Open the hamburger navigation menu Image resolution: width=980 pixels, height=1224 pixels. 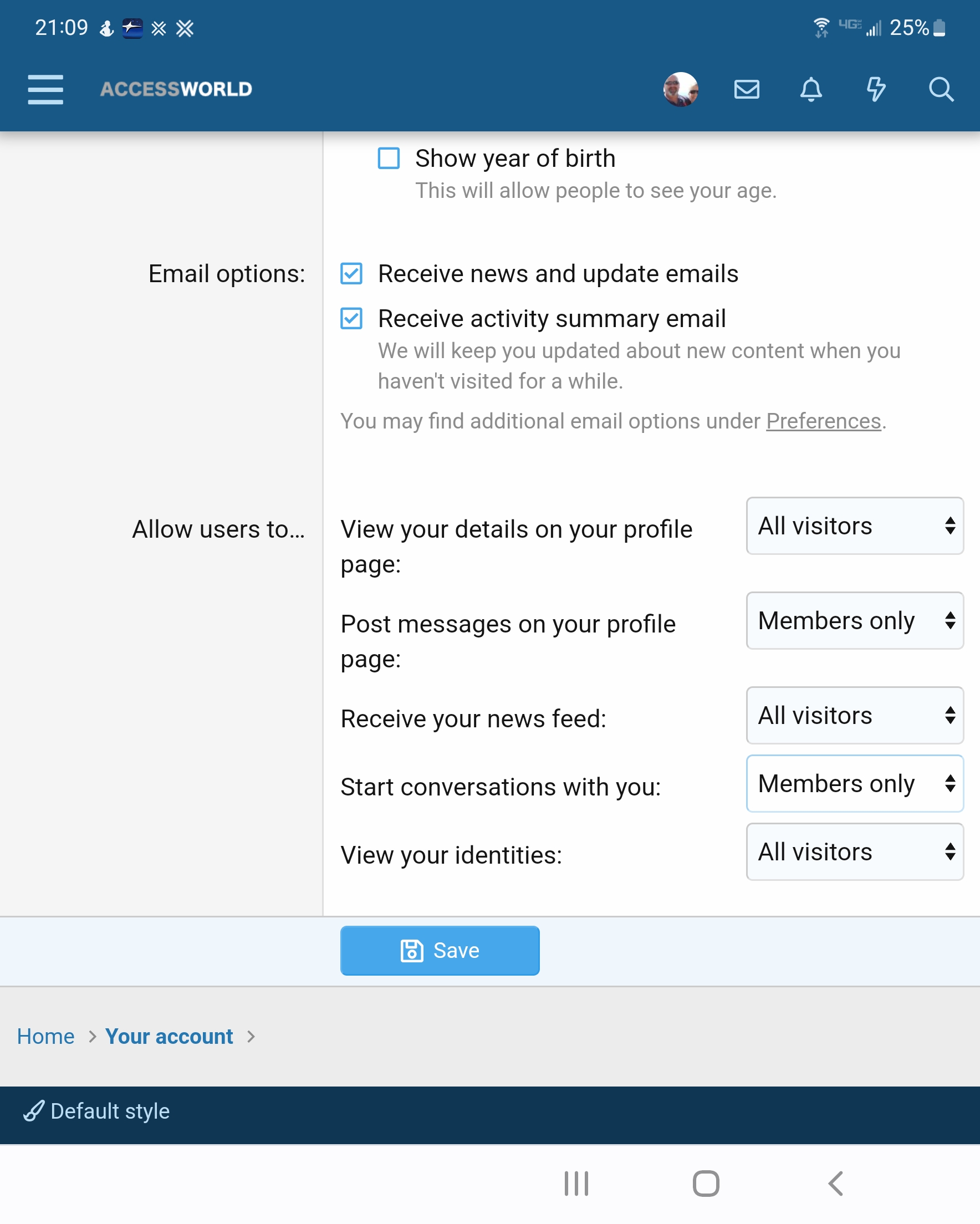[x=45, y=89]
